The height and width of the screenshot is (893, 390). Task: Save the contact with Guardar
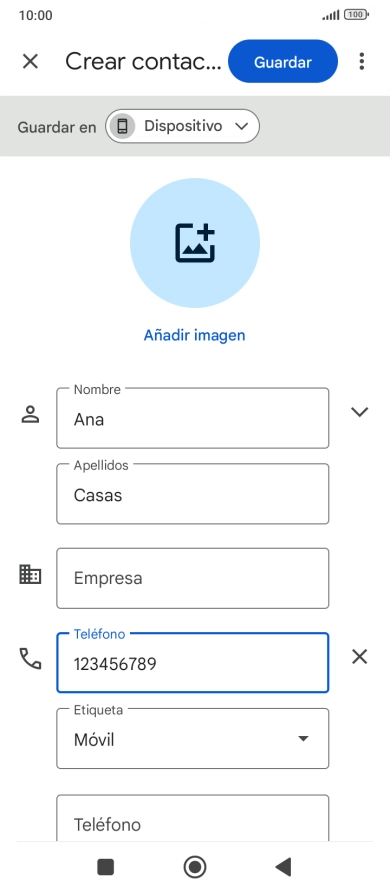[x=283, y=62]
